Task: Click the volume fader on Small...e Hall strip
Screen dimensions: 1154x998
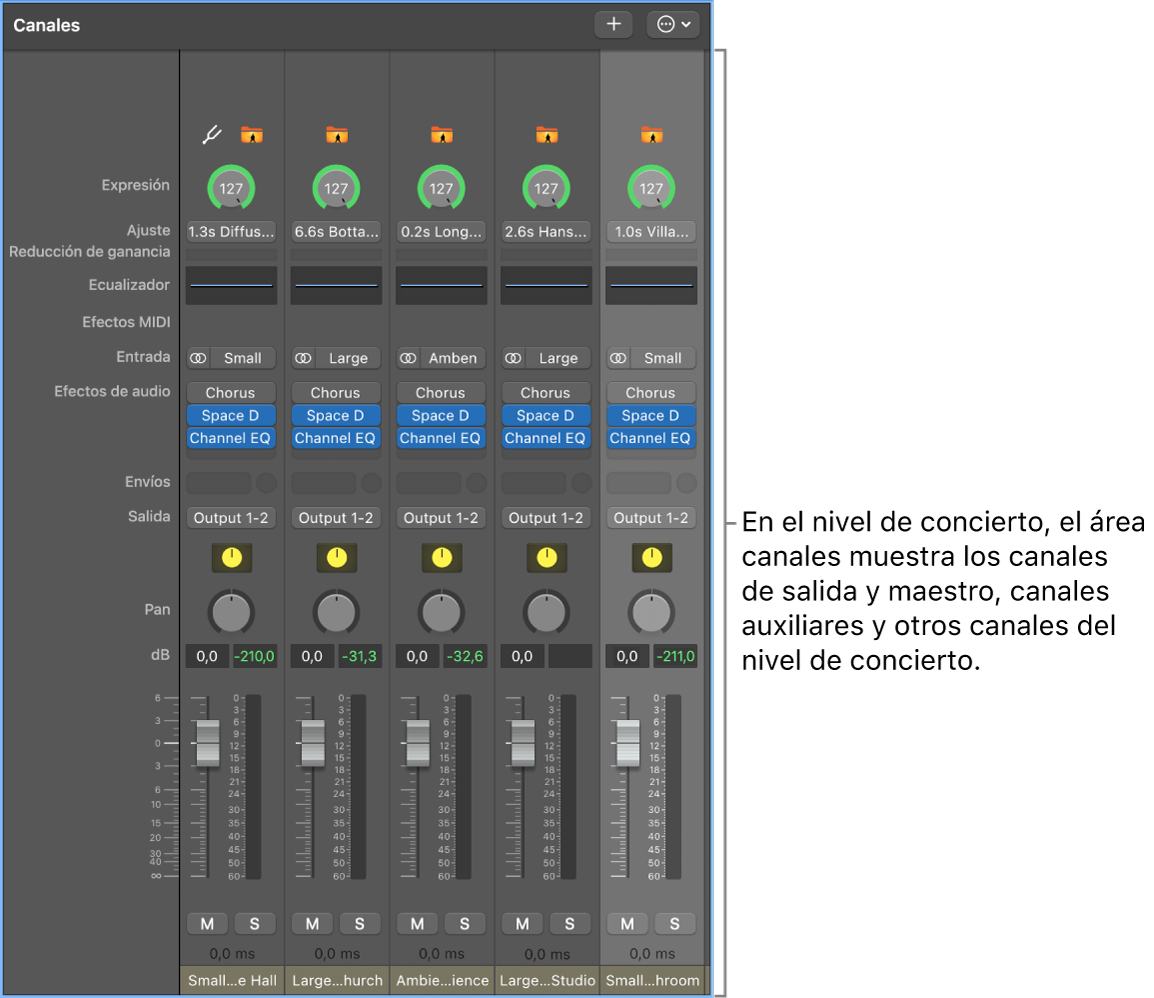Action: pyautogui.click(x=208, y=743)
